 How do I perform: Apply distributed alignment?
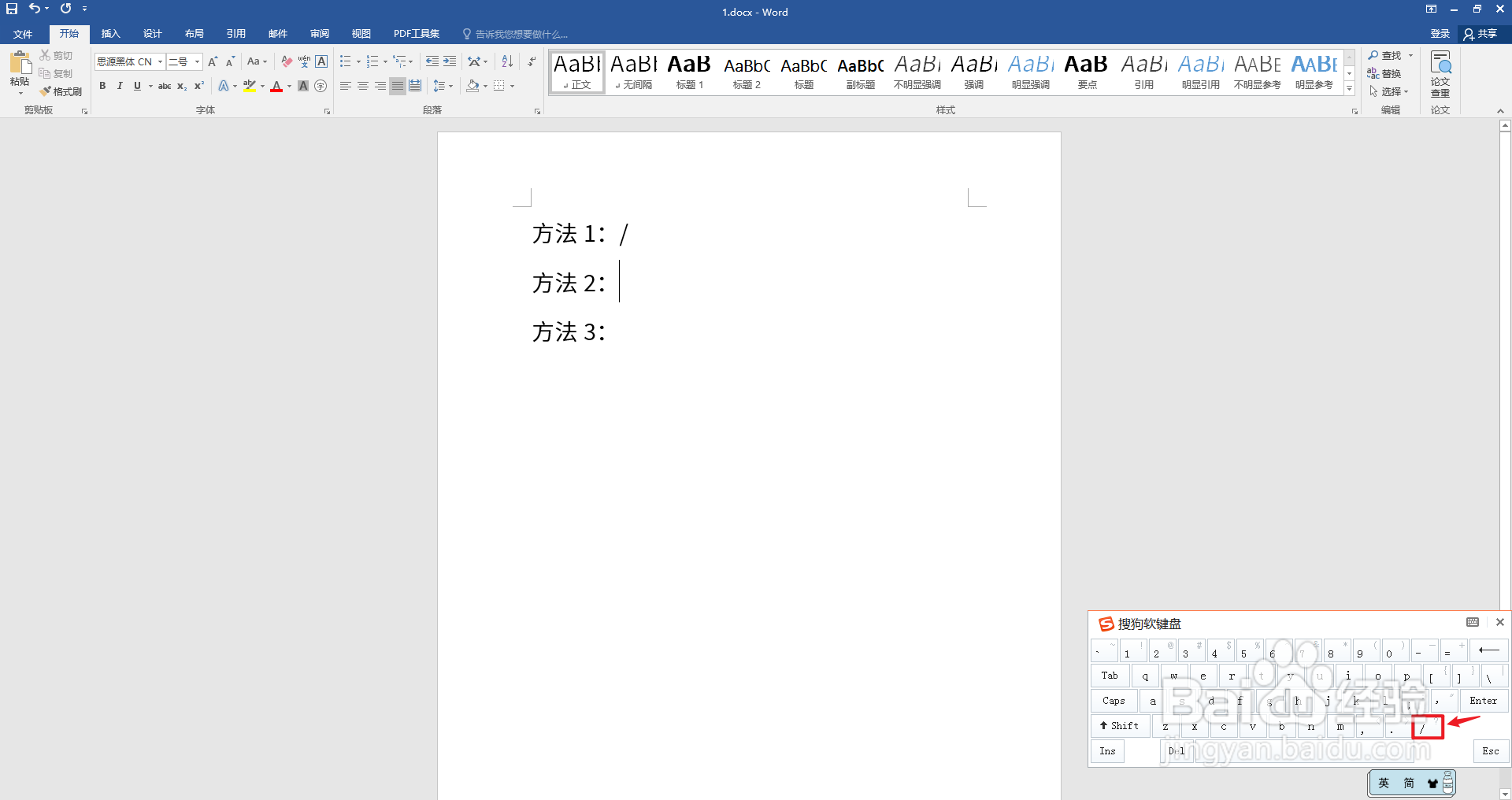click(x=415, y=86)
